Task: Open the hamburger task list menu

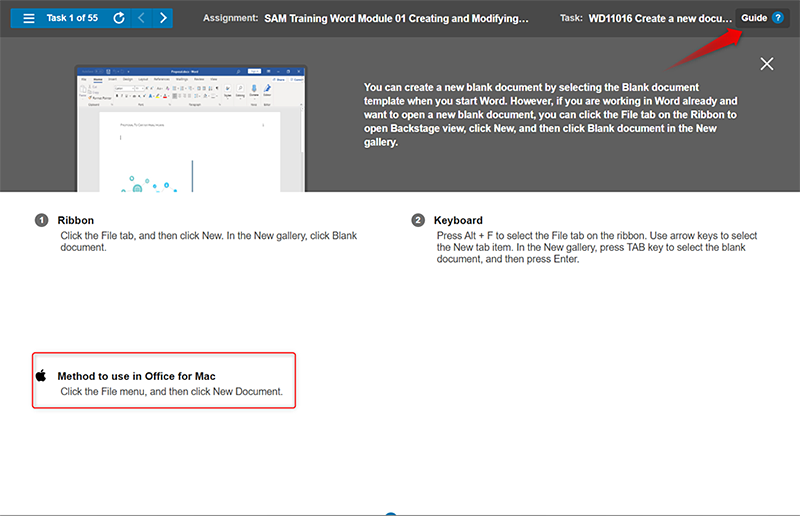Action: tap(29, 18)
